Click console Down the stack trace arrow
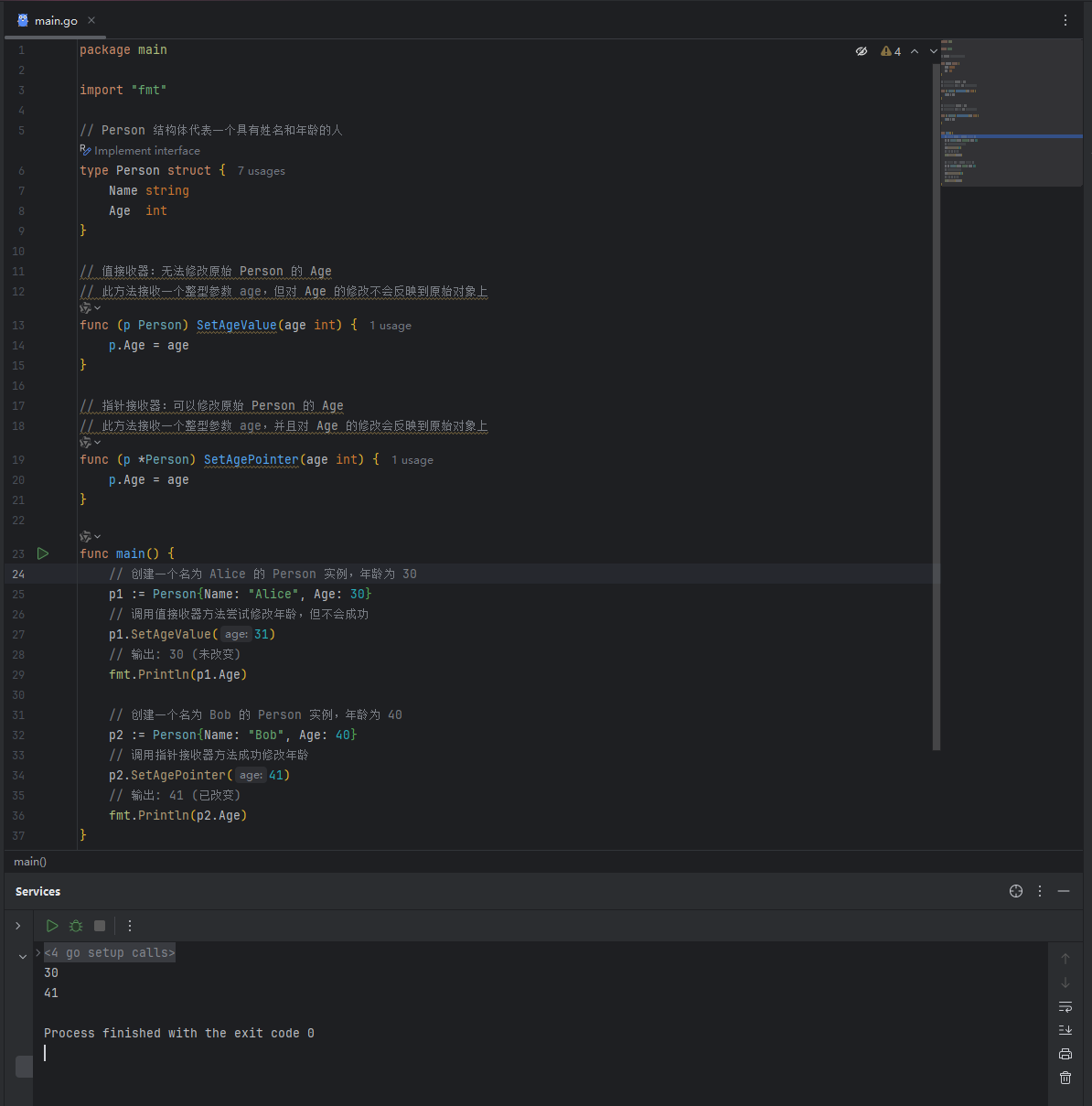Viewport: 1092px width, 1106px height. click(x=1065, y=983)
